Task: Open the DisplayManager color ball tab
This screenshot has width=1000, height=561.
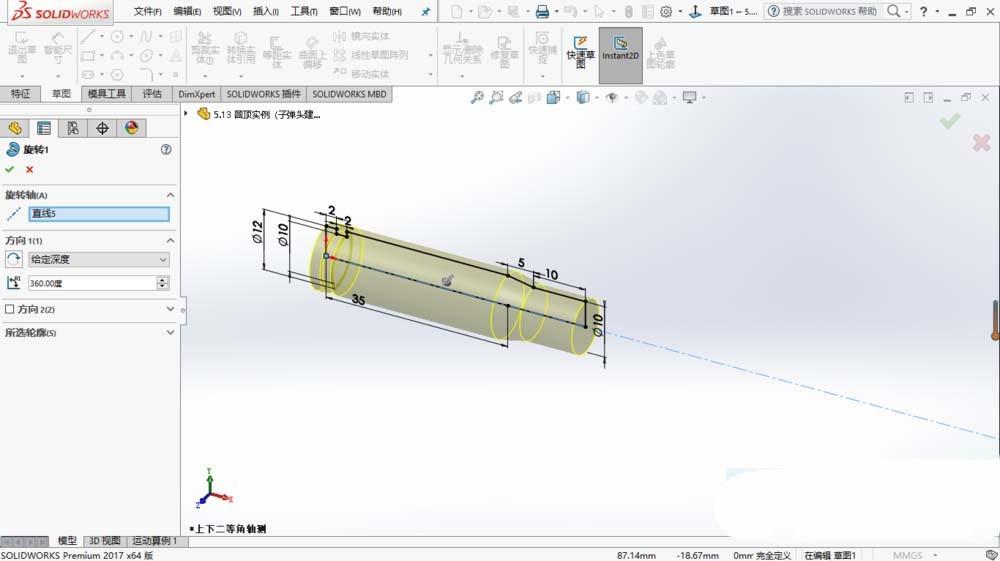Action: [x=131, y=128]
